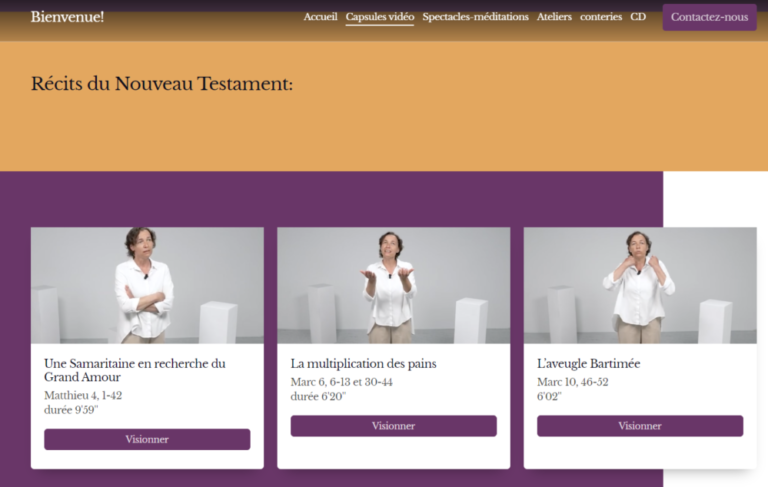Open the CD page link

[638, 17]
